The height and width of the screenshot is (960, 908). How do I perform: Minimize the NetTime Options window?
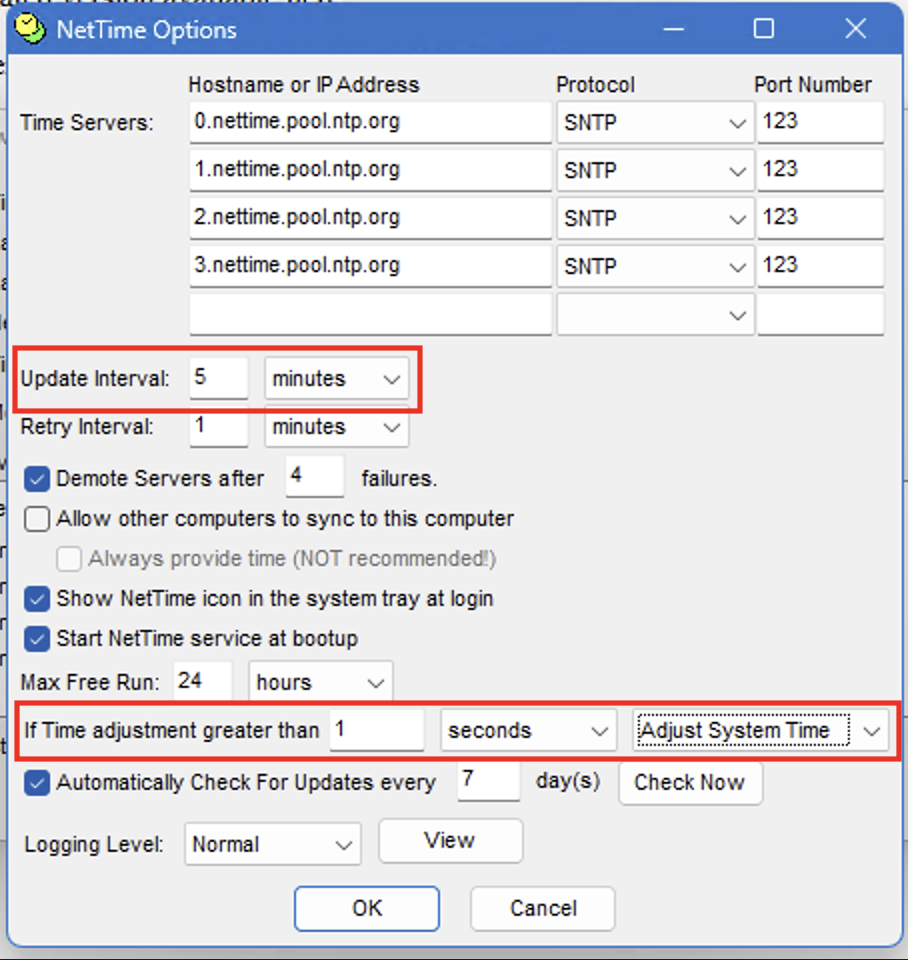[x=673, y=29]
